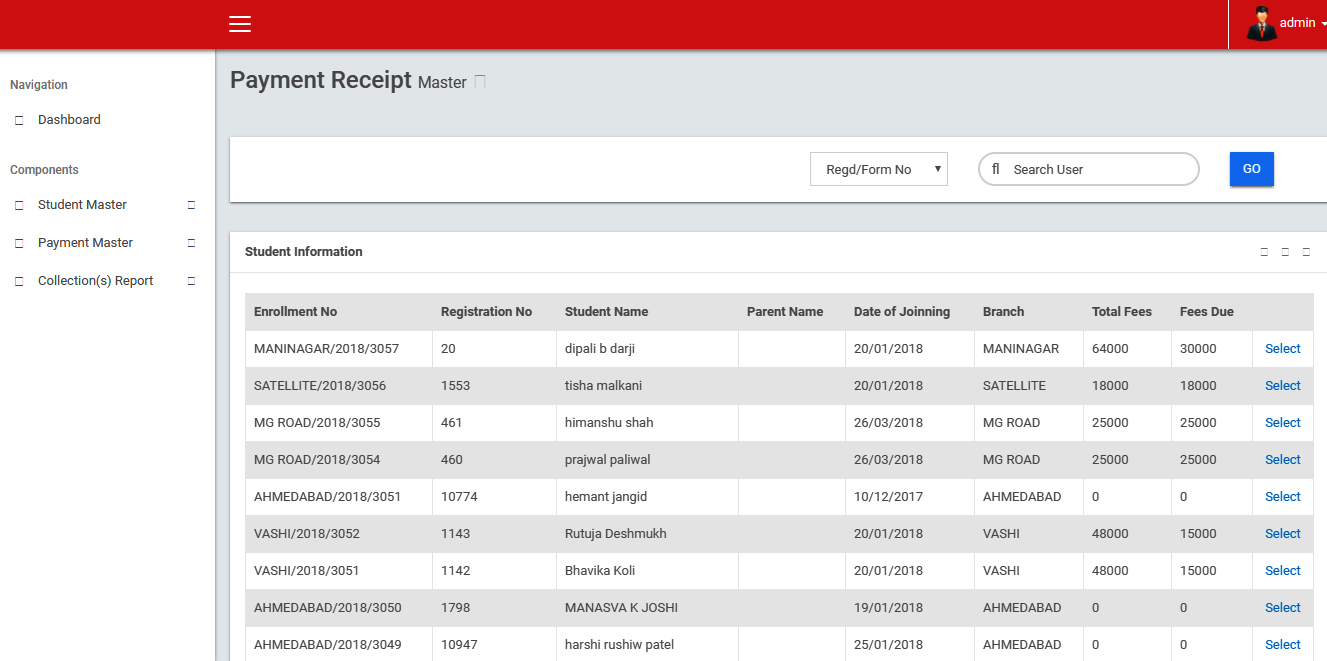Viewport: 1327px width, 661px height.
Task: Open the admin account dropdown caret
Action: 1323,23
